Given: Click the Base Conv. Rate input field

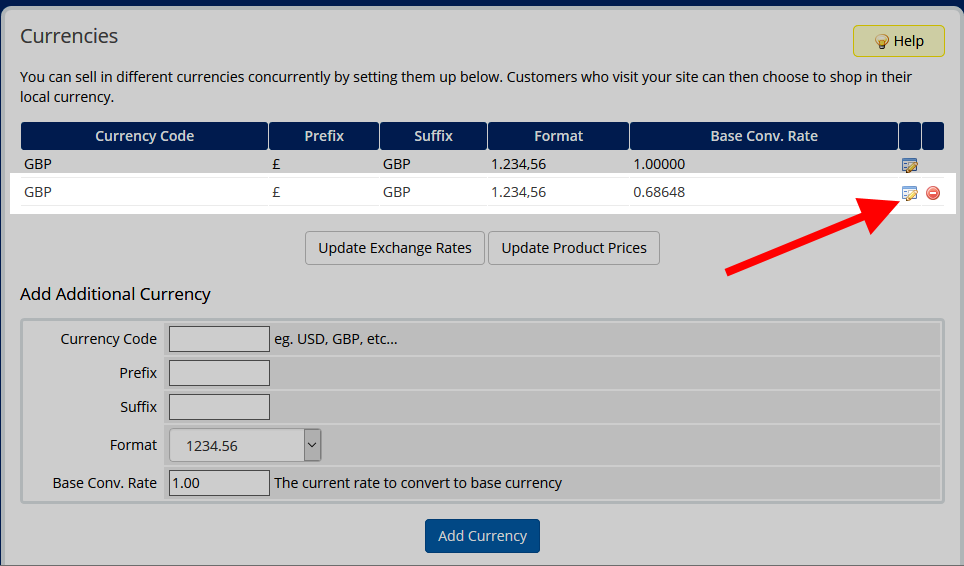Looking at the screenshot, I should tap(219, 483).
